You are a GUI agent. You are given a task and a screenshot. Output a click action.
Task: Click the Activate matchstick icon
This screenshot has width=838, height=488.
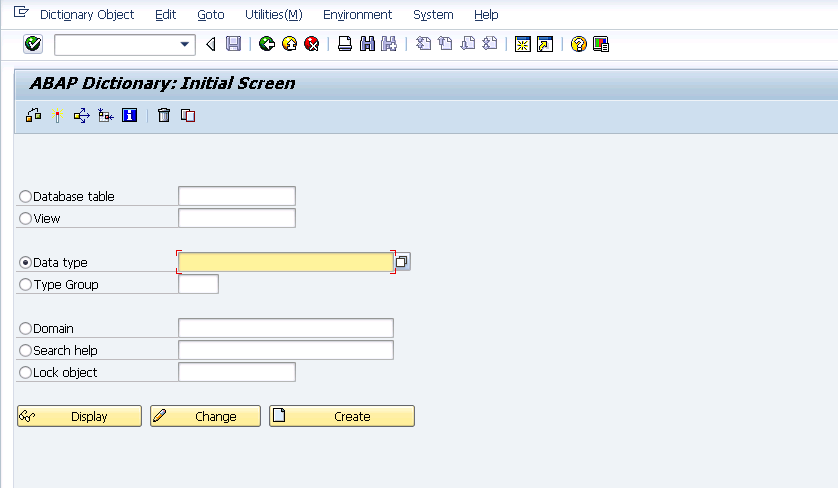click(58, 115)
